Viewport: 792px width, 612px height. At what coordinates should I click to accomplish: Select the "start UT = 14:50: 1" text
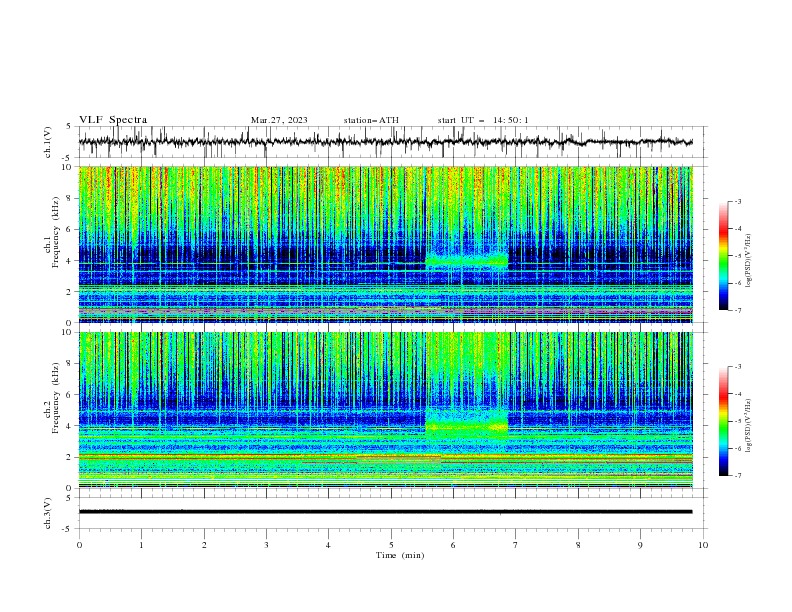point(483,120)
